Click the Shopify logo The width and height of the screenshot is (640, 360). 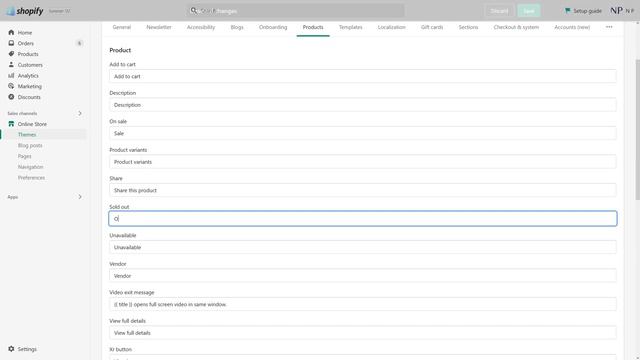pyautogui.click(x=25, y=11)
